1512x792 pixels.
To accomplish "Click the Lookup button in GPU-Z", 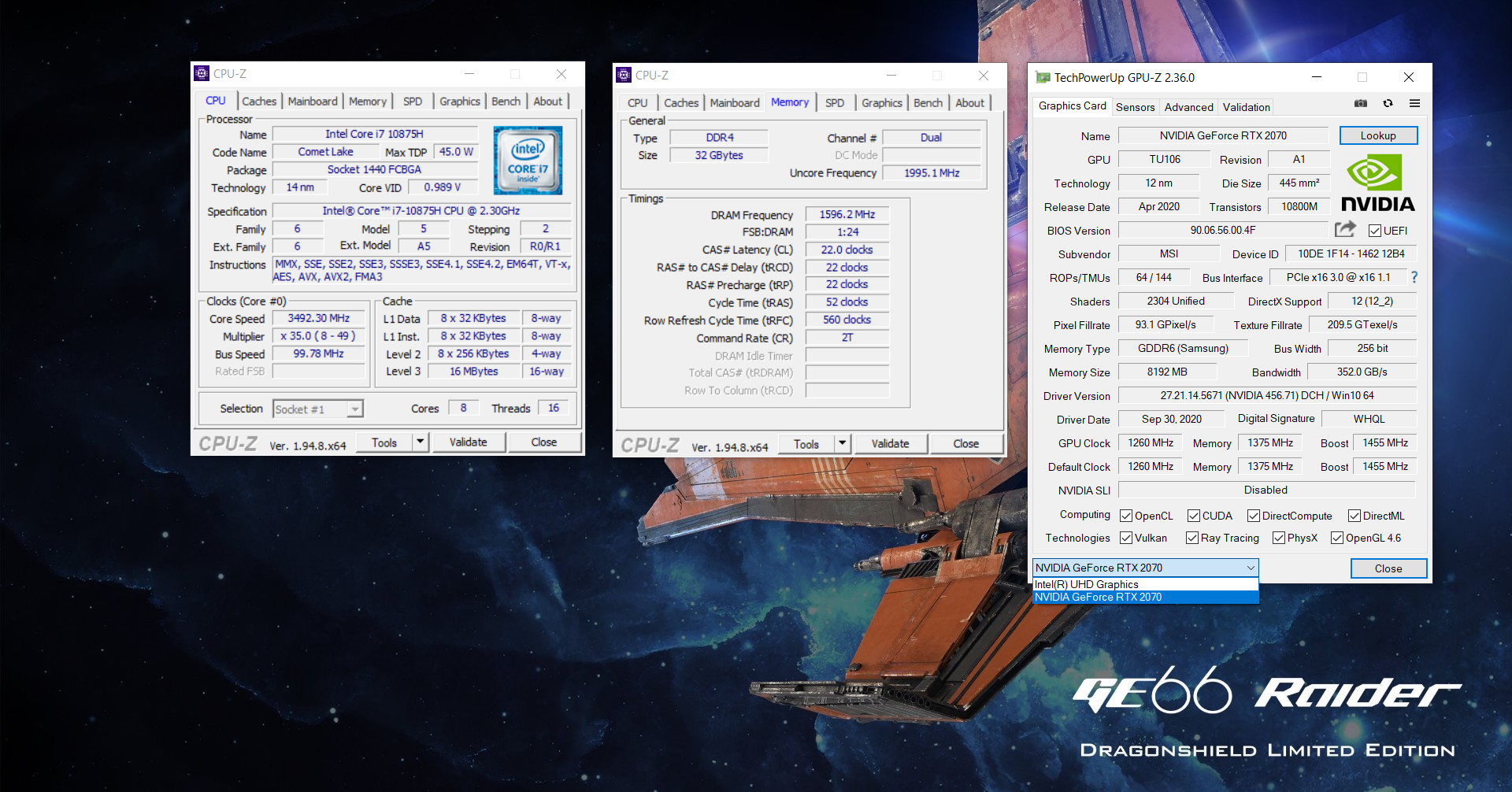I will pyautogui.click(x=1378, y=135).
